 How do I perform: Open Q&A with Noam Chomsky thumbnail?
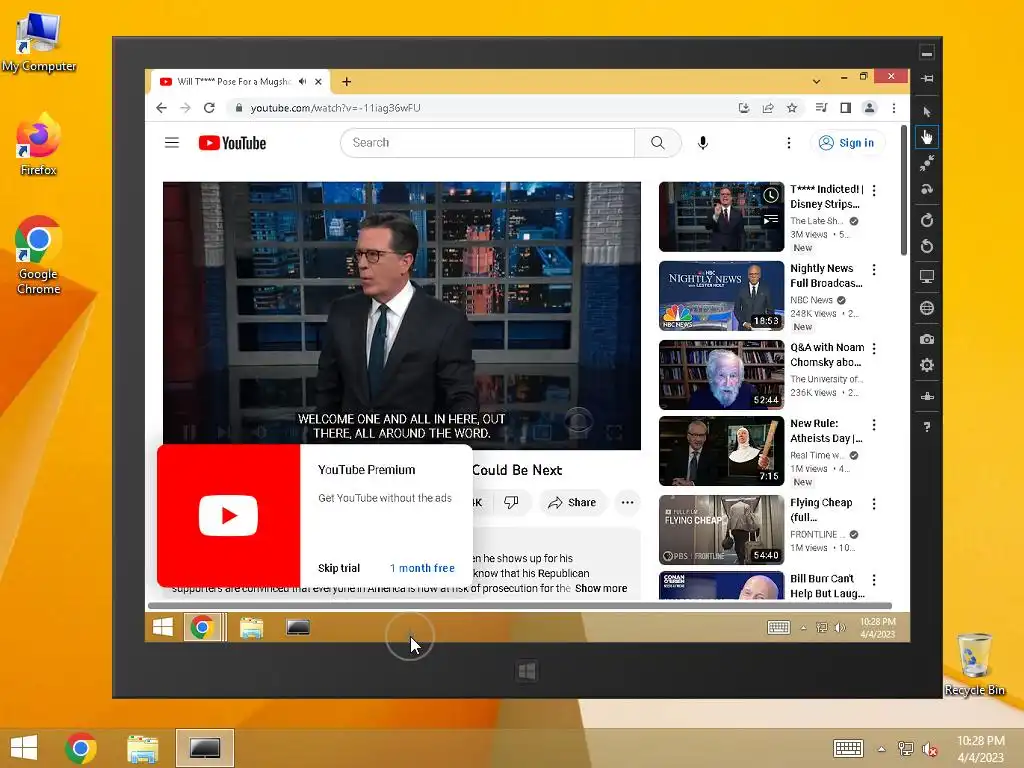click(722, 375)
